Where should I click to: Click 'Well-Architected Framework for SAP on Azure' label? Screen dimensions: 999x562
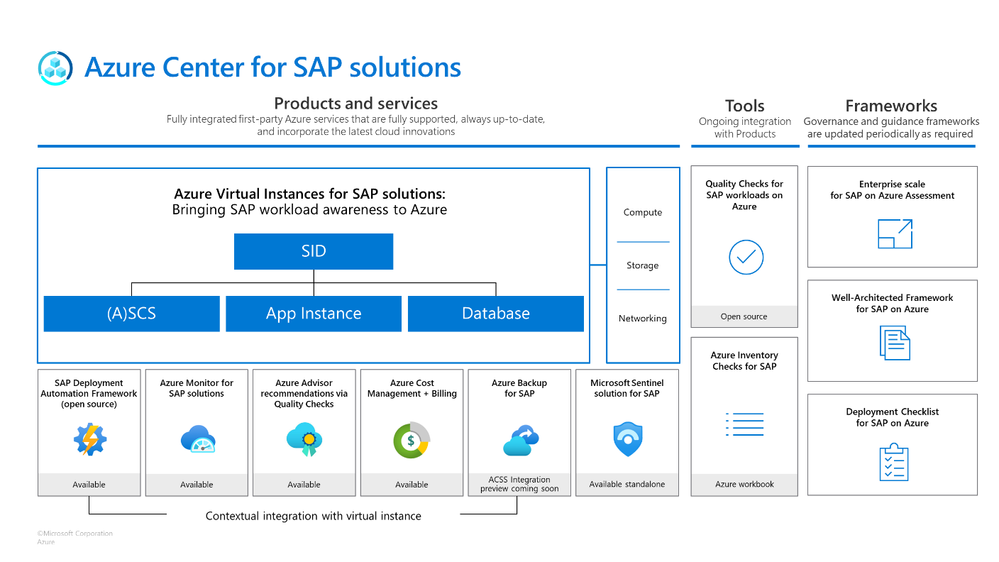tap(893, 303)
